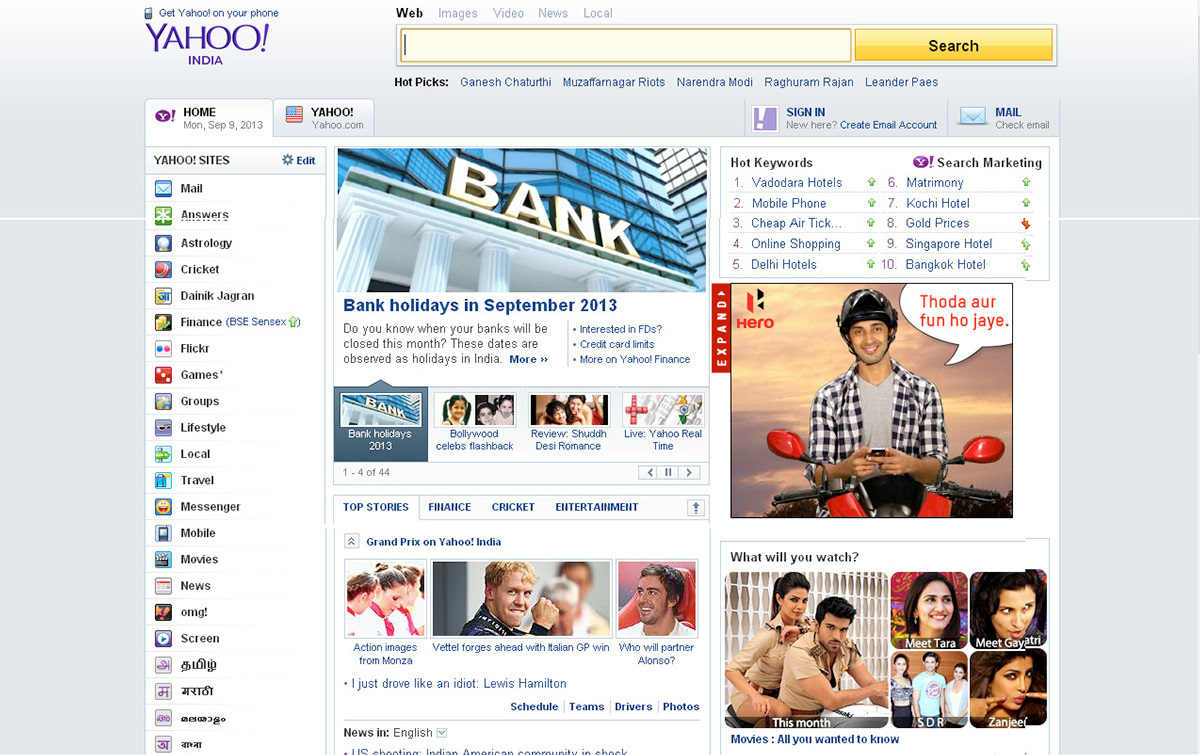Image resolution: width=1200 pixels, height=755 pixels.
Task: Open the Groups icon
Action: [x=163, y=401]
